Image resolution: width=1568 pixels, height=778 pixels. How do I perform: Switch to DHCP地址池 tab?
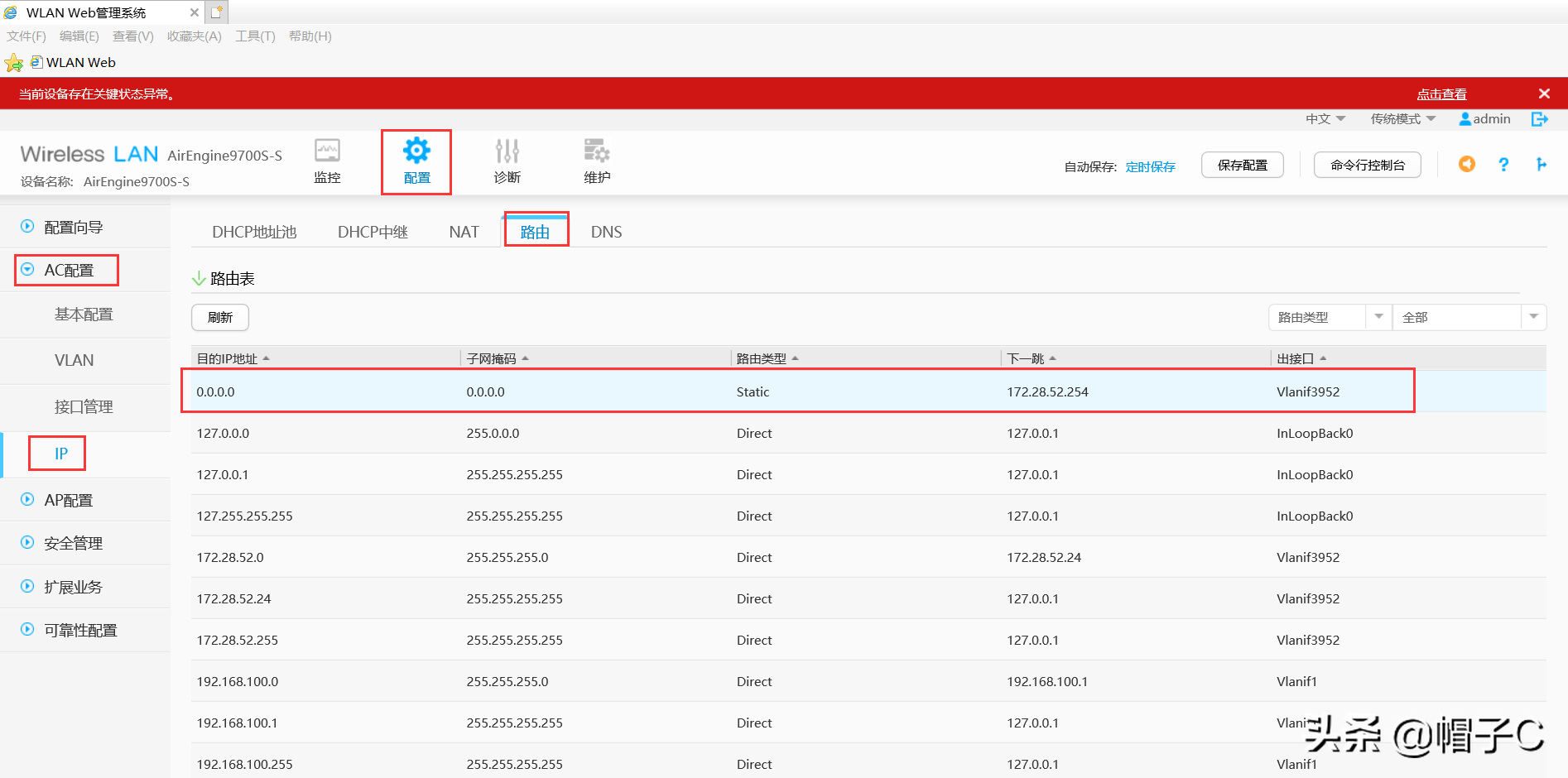(254, 232)
